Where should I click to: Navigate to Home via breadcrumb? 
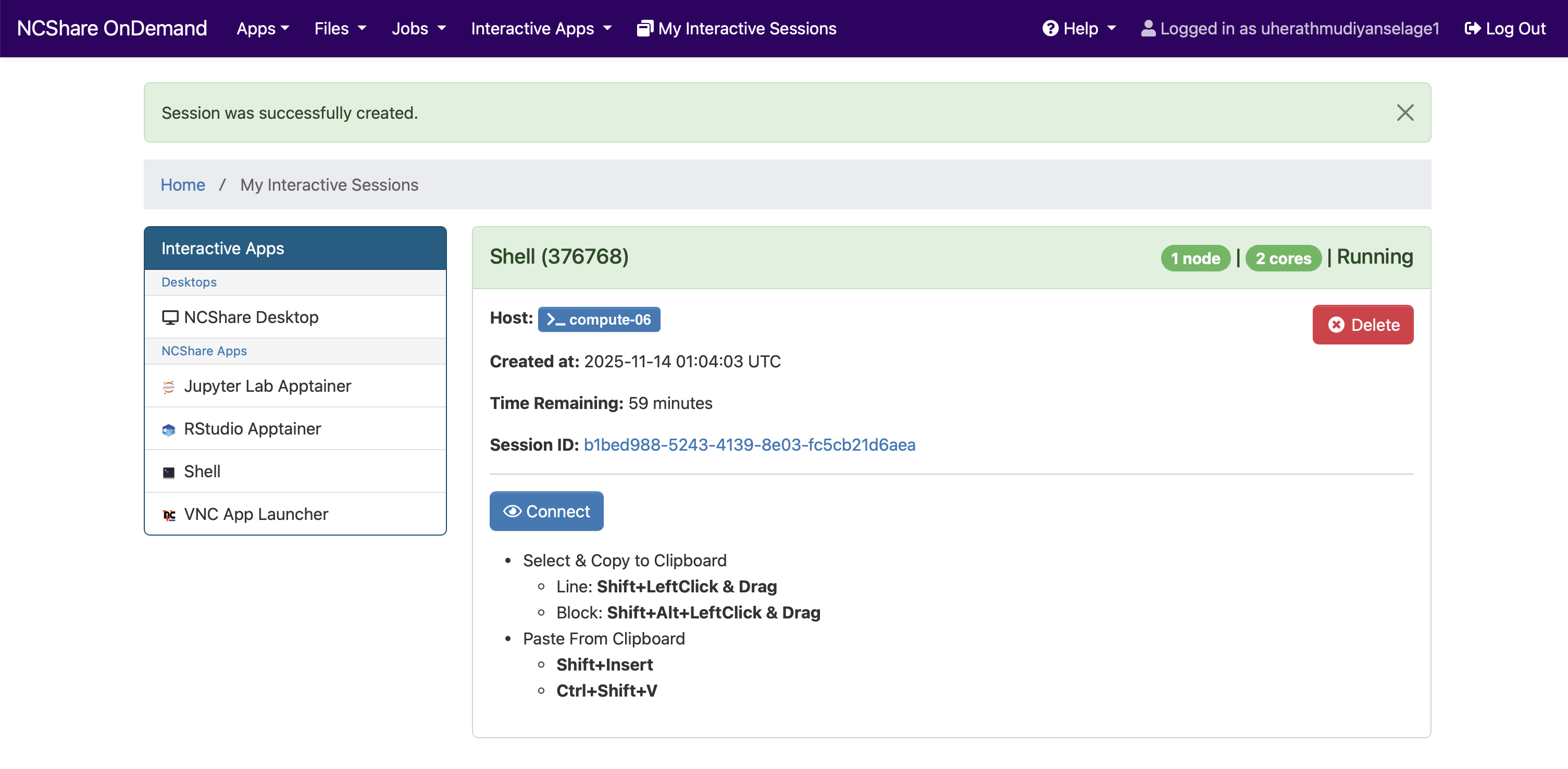(183, 184)
